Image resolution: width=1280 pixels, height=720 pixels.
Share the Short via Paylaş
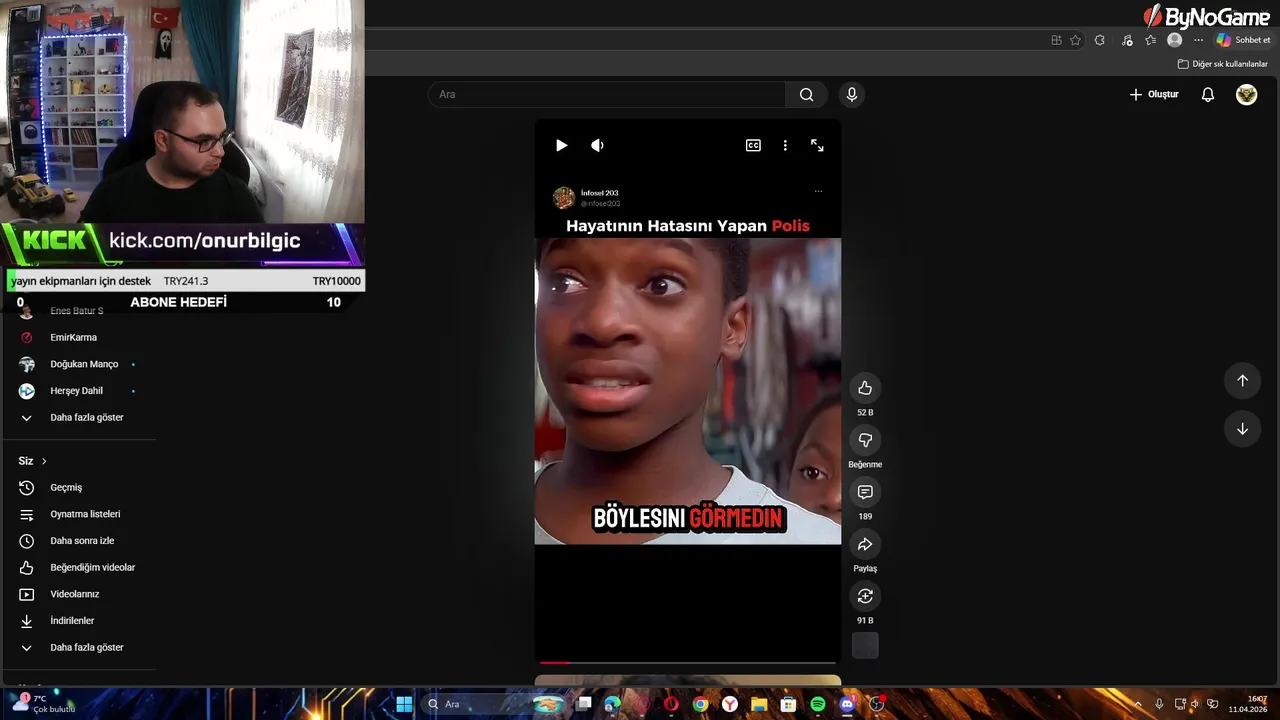(865, 544)
